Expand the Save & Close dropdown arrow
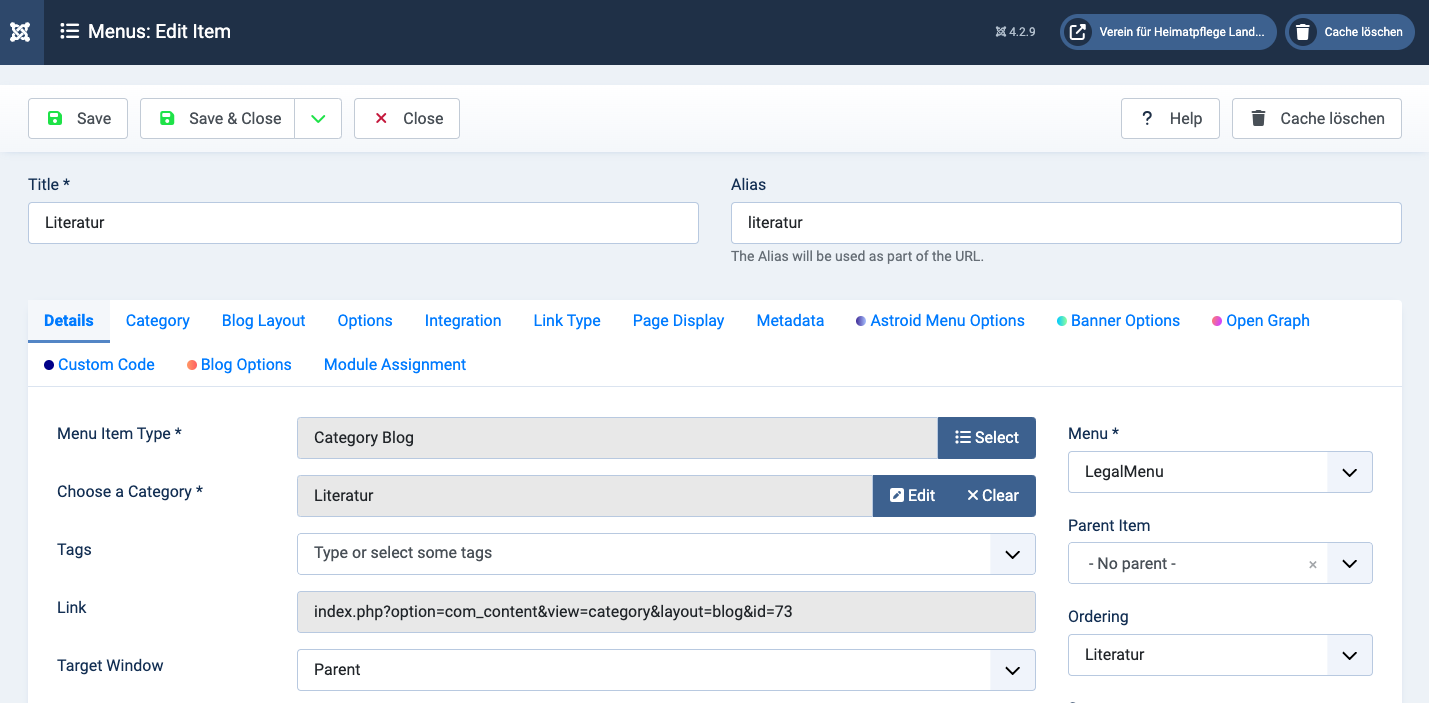 [318, 118]
